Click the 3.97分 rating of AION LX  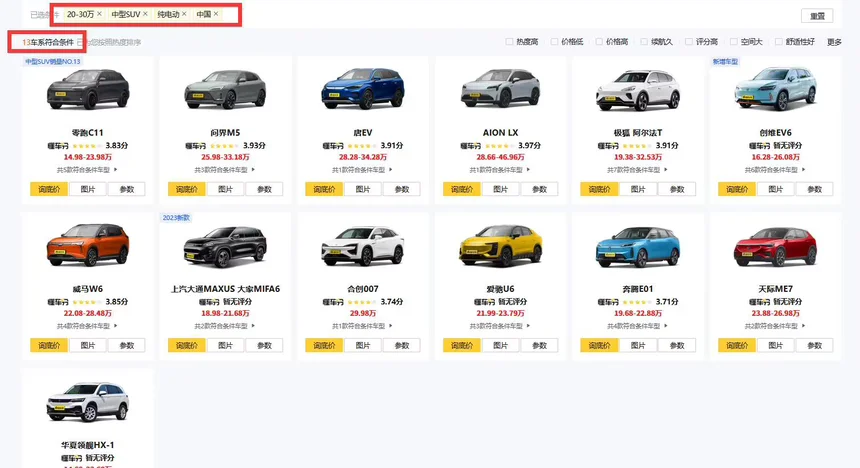coord(529,145)
